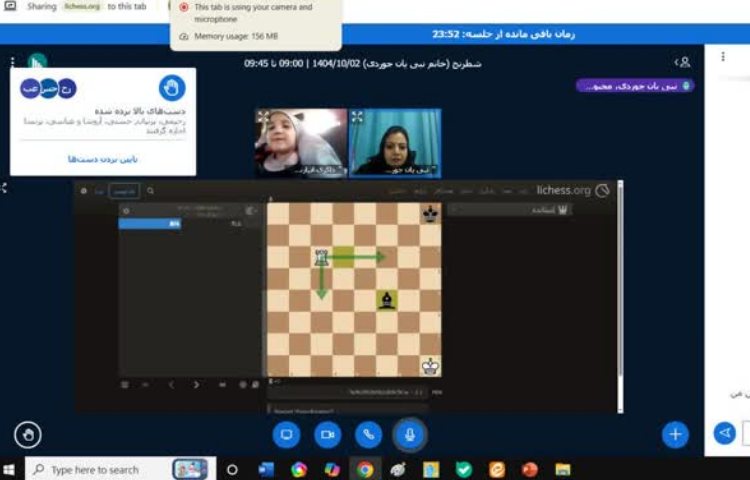Screen dimensions: 750x480
Task: Click the shared screen vertical scrollbar
Action: click(620, 296)
